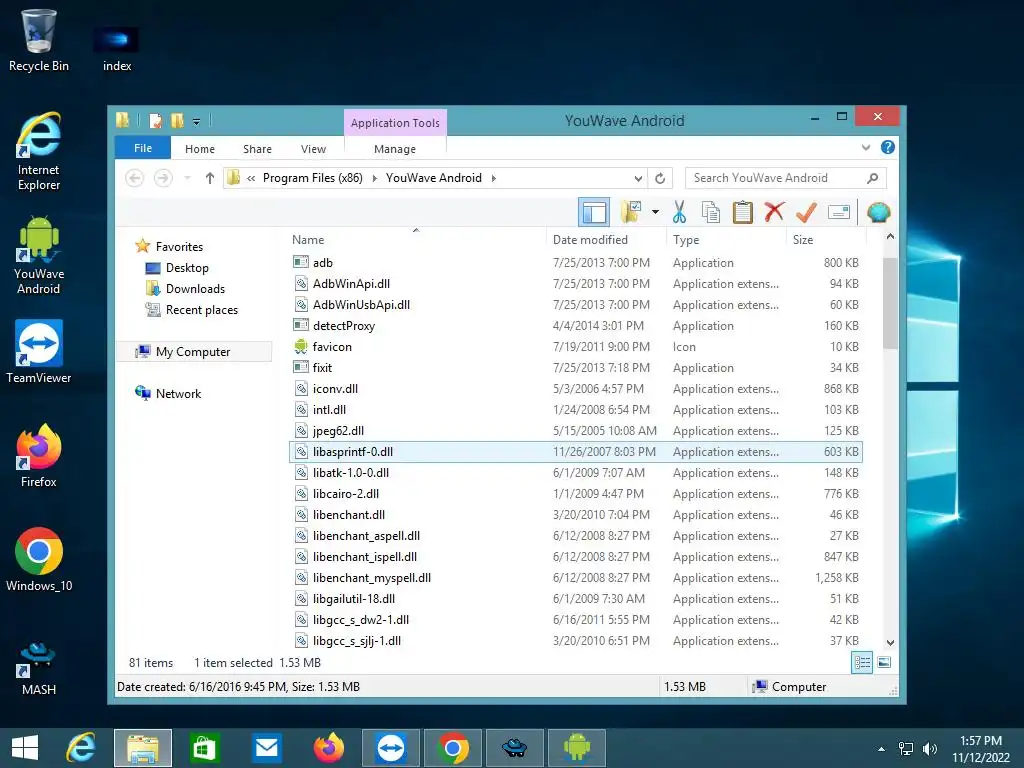Viewport: 1024px width, 768px height.
Task: Select detectProxy application file
Action: tap(575, 326)
